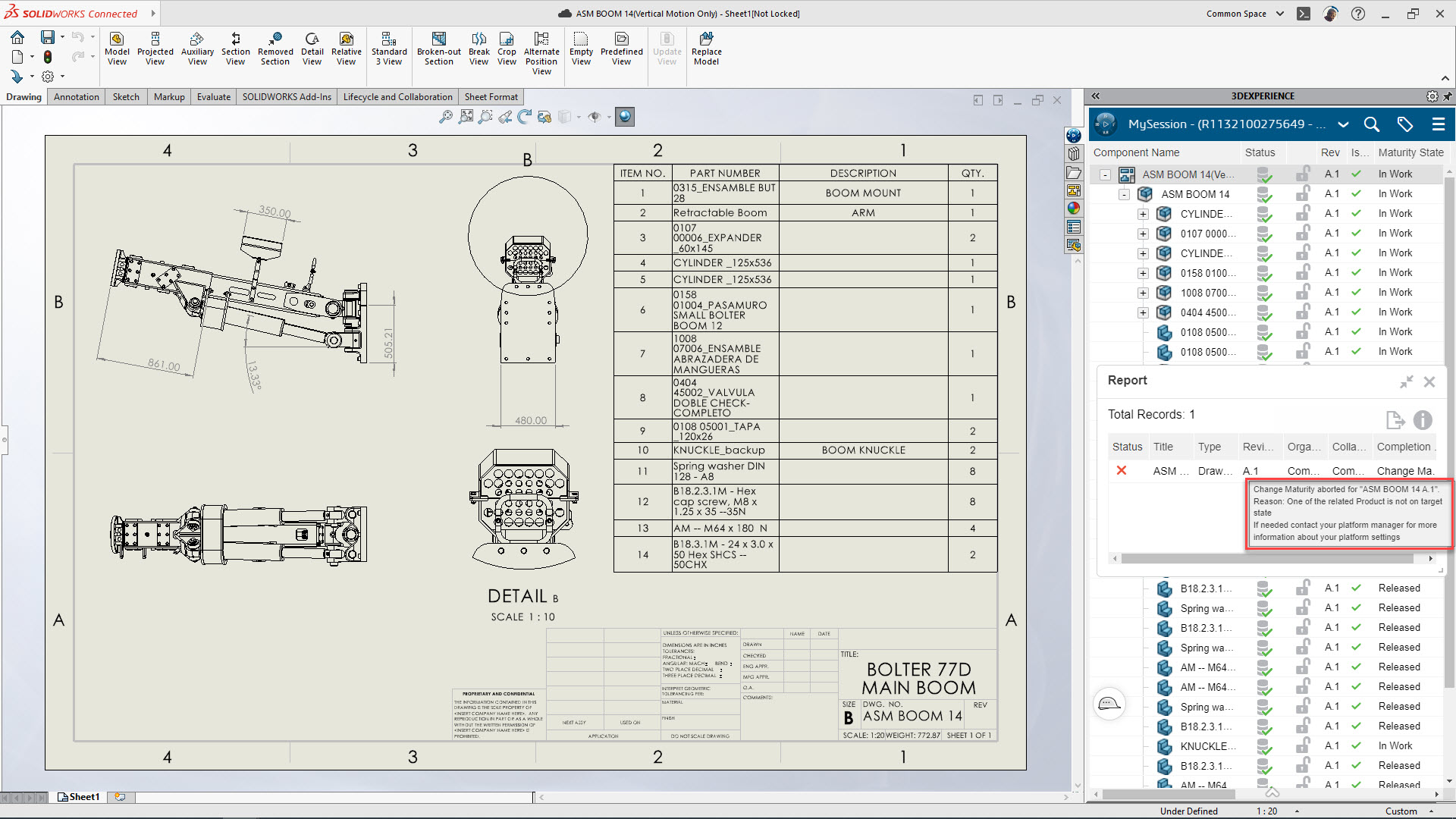Image resolution: width=1456 pixels, height=819 pixels.
Task: Click the Replace Model tool
Action: pos(706,49)
